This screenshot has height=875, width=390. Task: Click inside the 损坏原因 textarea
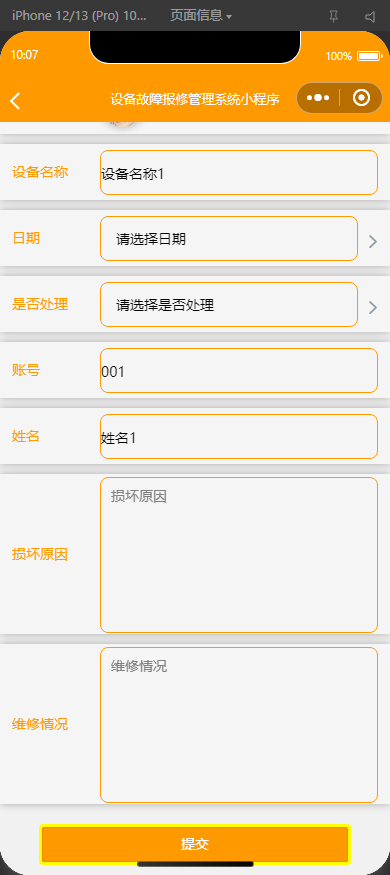pos(239,555)
